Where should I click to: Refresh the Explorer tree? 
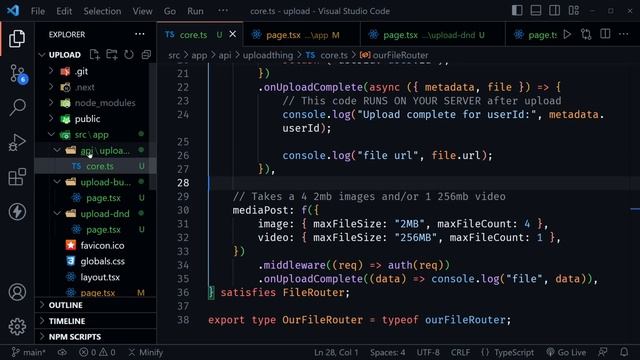pos(129,54)
